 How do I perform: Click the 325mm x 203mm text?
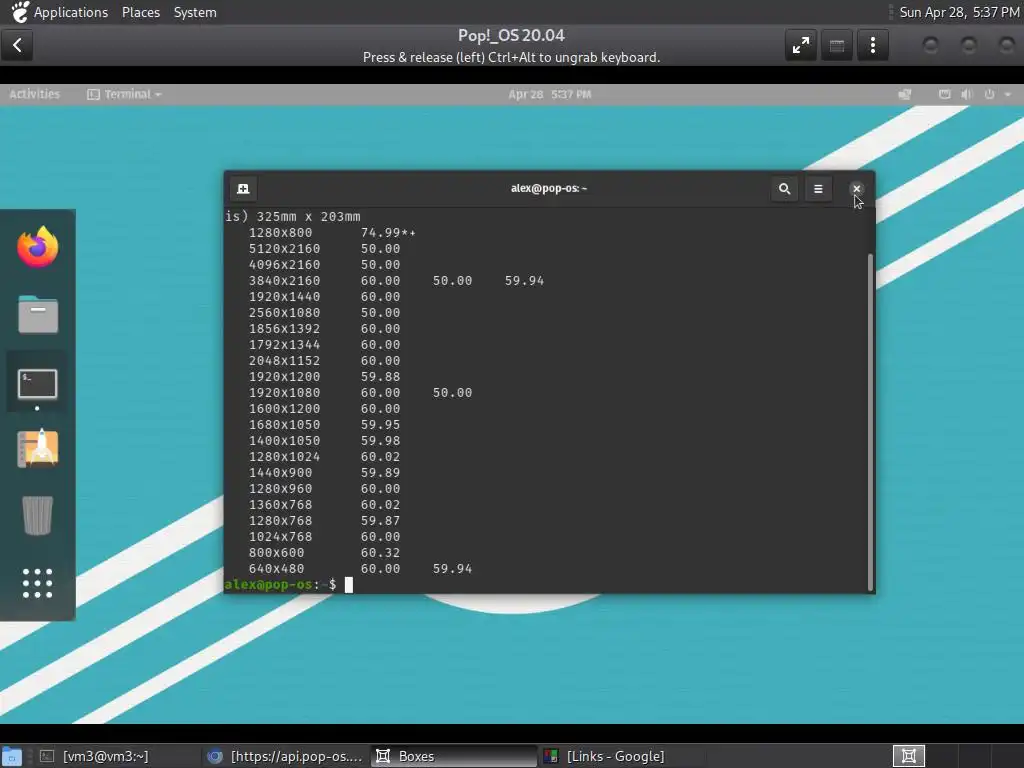(x=308, y=217)
